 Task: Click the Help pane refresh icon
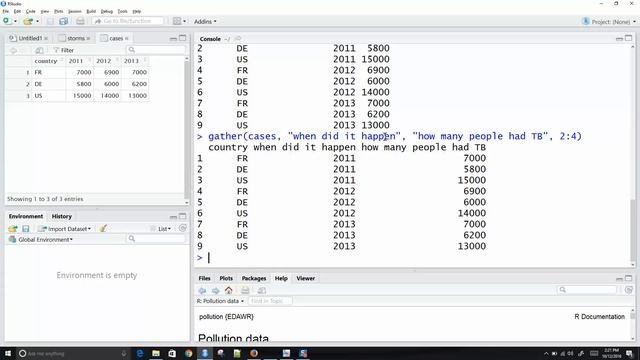[x=629, y=290]
